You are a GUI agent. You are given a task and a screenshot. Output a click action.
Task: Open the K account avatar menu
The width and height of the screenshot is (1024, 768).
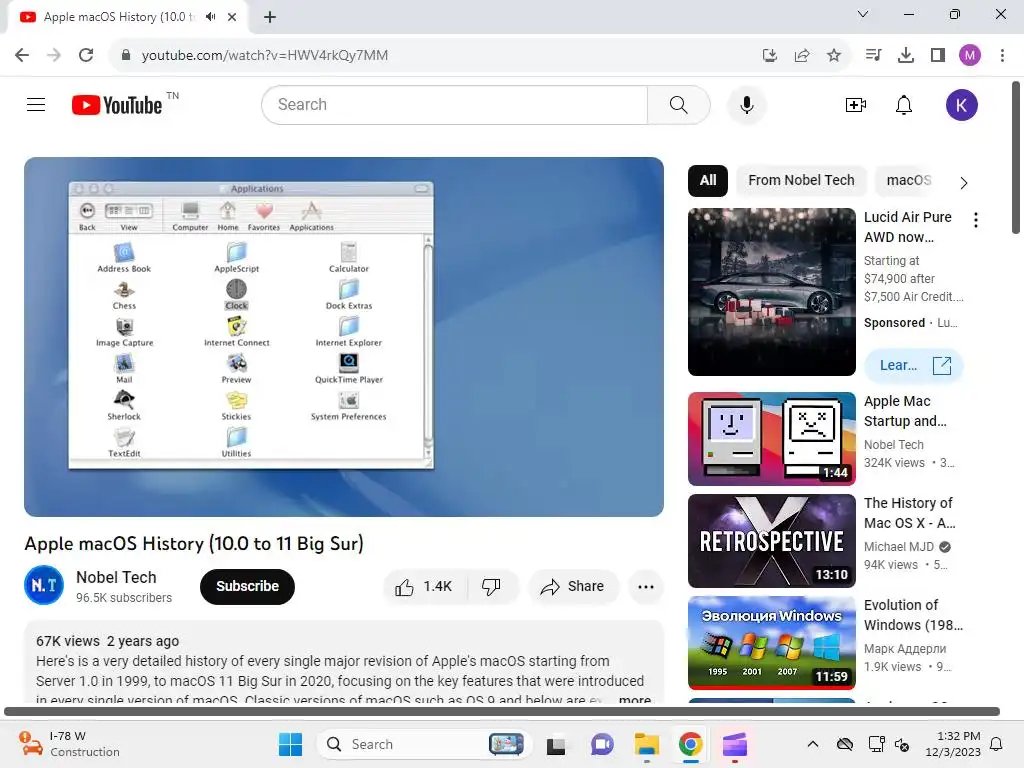[x=961, y=104]
